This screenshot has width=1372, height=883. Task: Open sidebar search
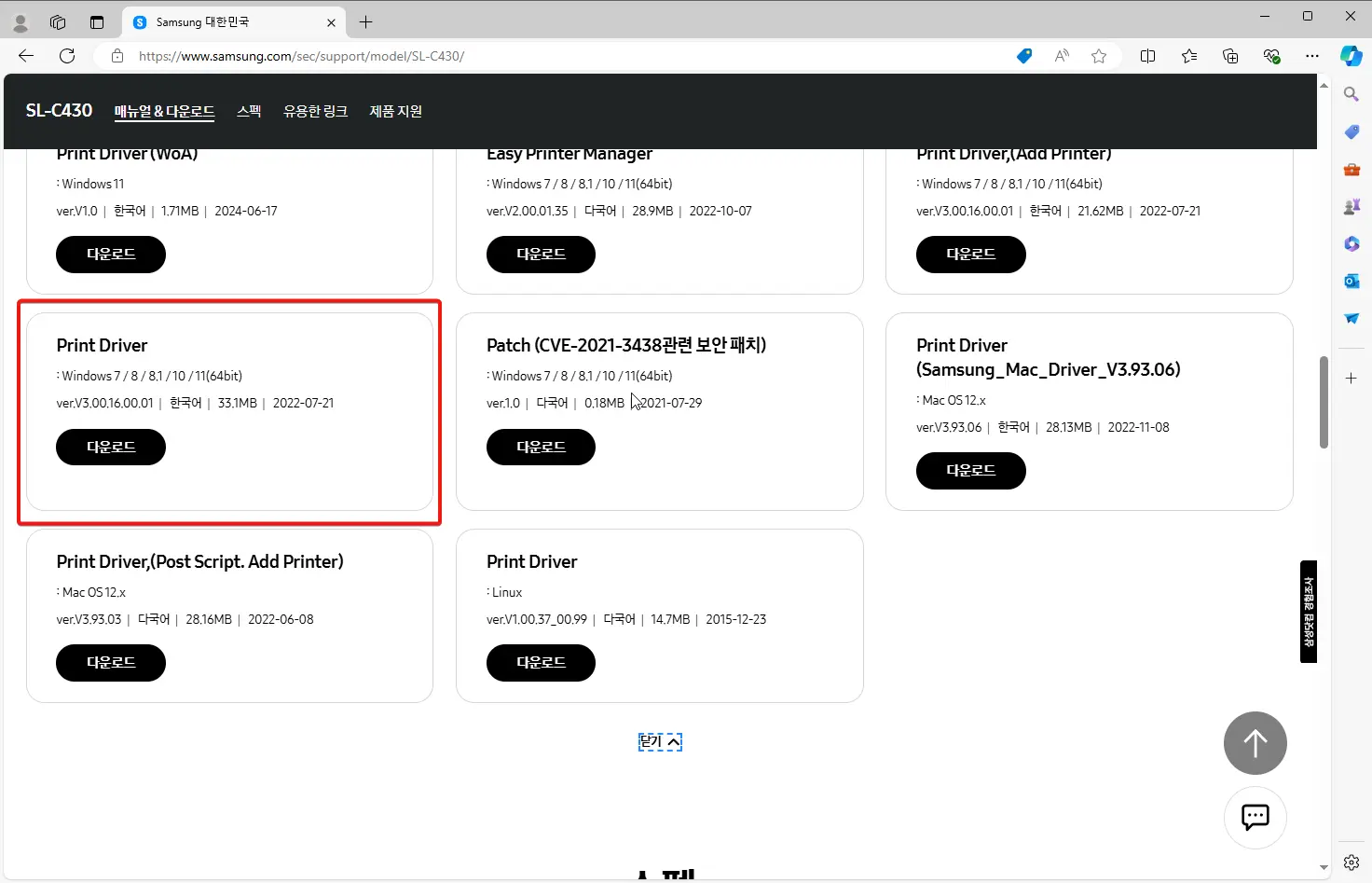(x=1351, y=94)
